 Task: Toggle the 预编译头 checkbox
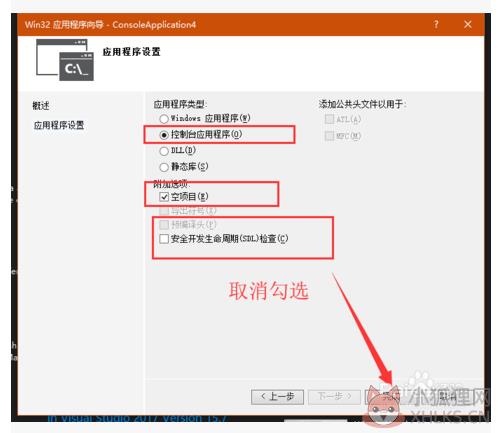tap(164, 225)
